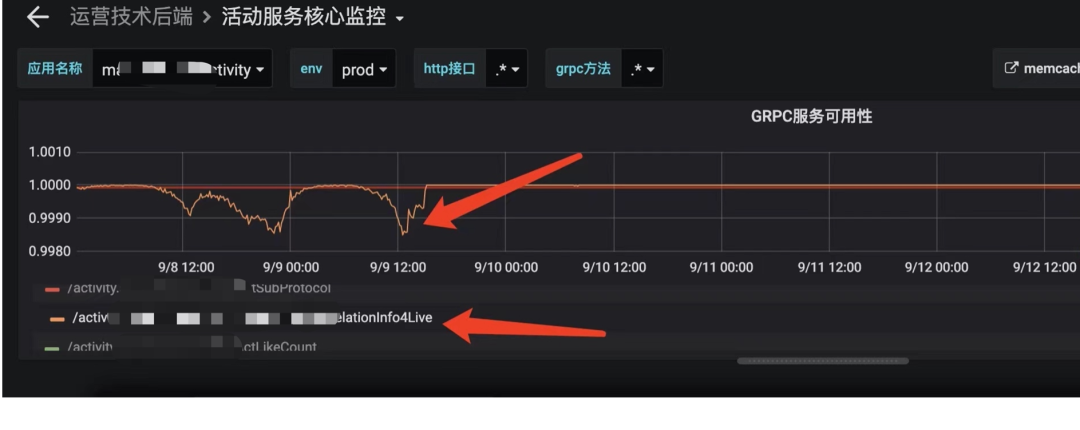
Task: Click the grpc方法 label
Action: coord(583,68)
